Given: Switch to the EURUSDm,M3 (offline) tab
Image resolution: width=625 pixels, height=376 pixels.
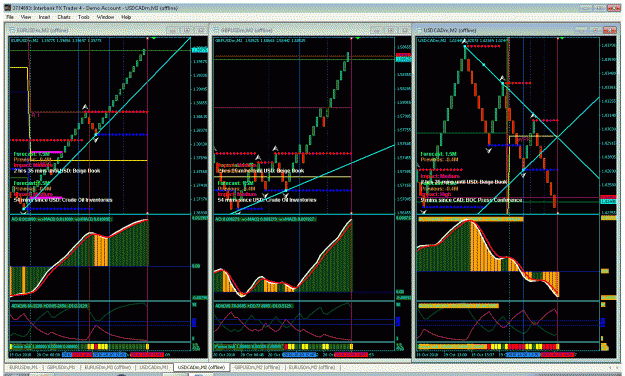Looking at the screenshot, I should (x=108, y=367).
